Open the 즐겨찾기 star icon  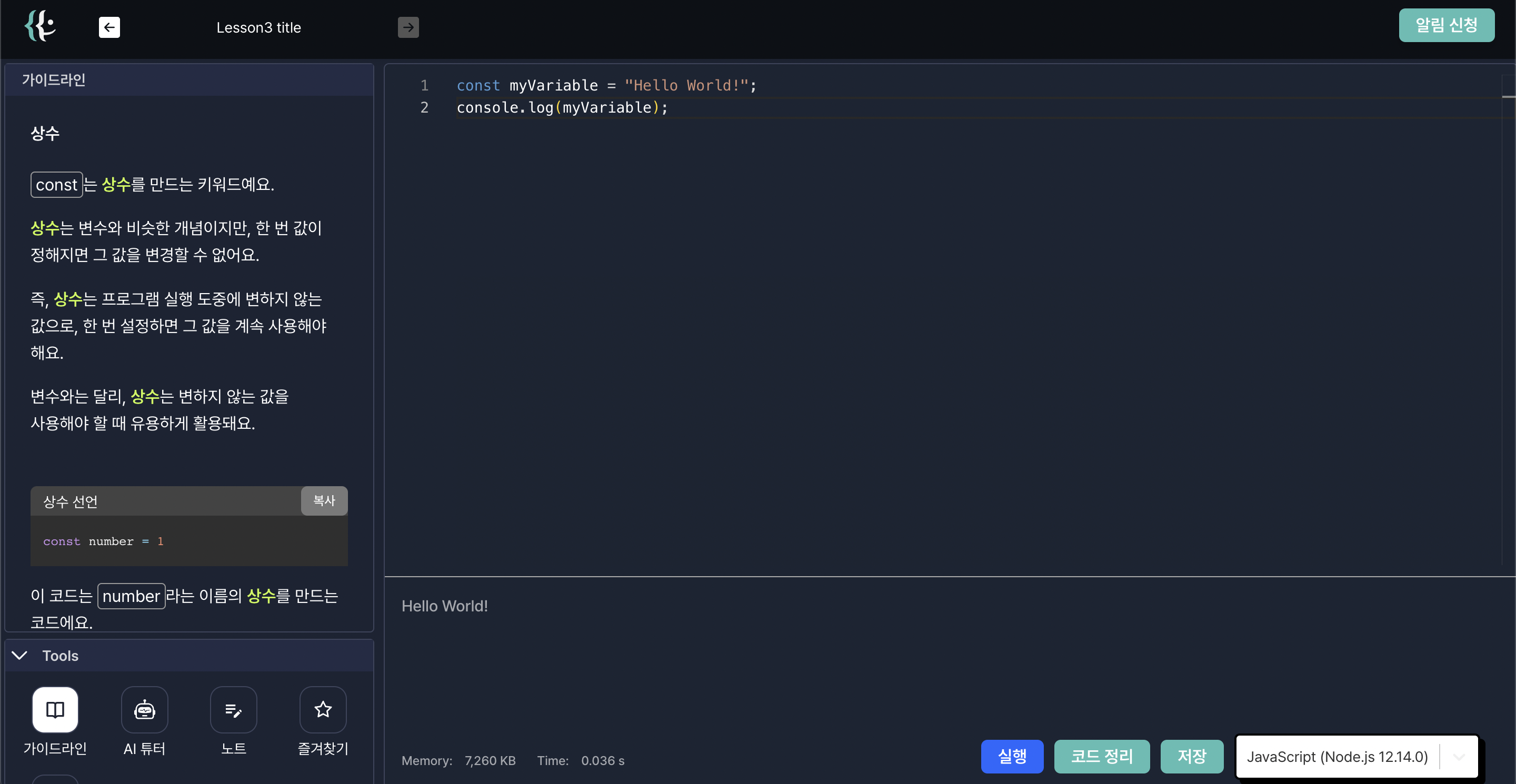[x=323, y=709]
